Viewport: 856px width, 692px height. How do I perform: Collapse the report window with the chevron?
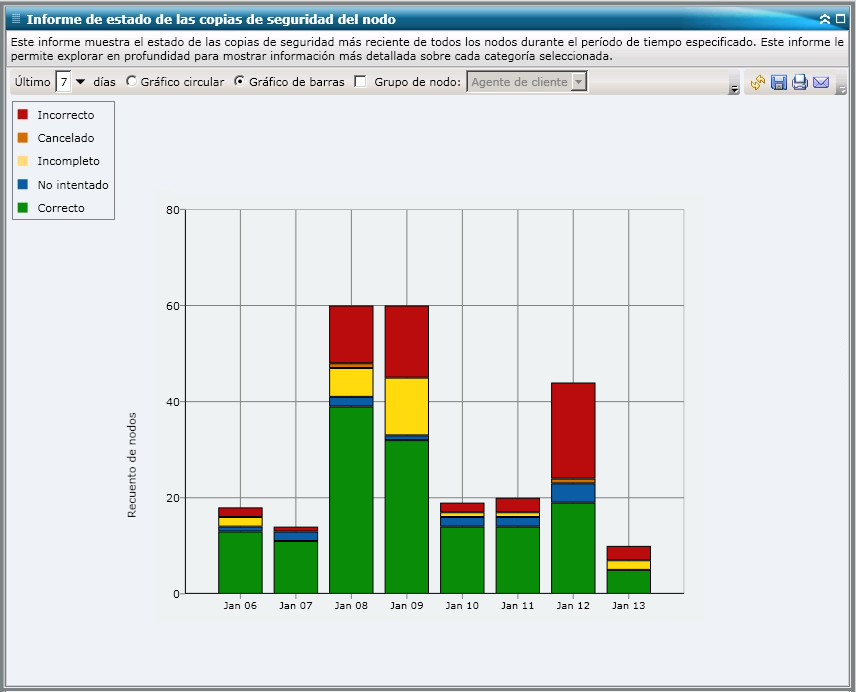pyautogui.click(x=824, y=18)
